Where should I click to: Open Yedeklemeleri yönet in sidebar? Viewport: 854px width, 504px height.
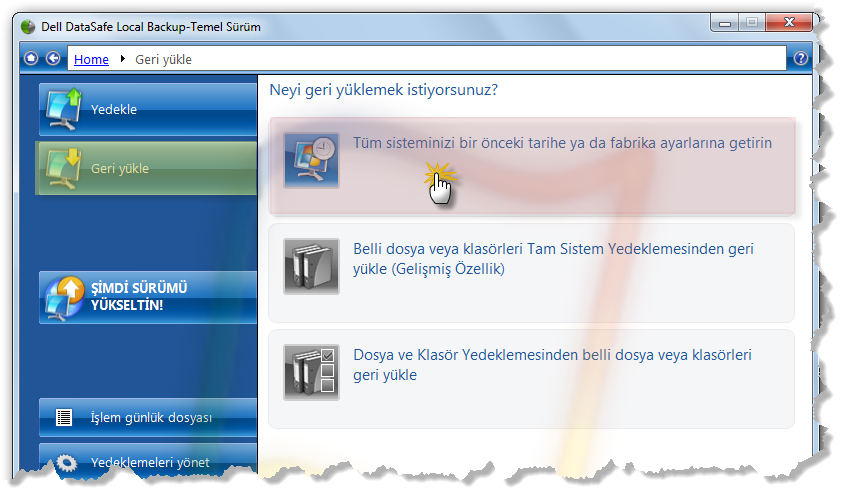coord(148,461)
